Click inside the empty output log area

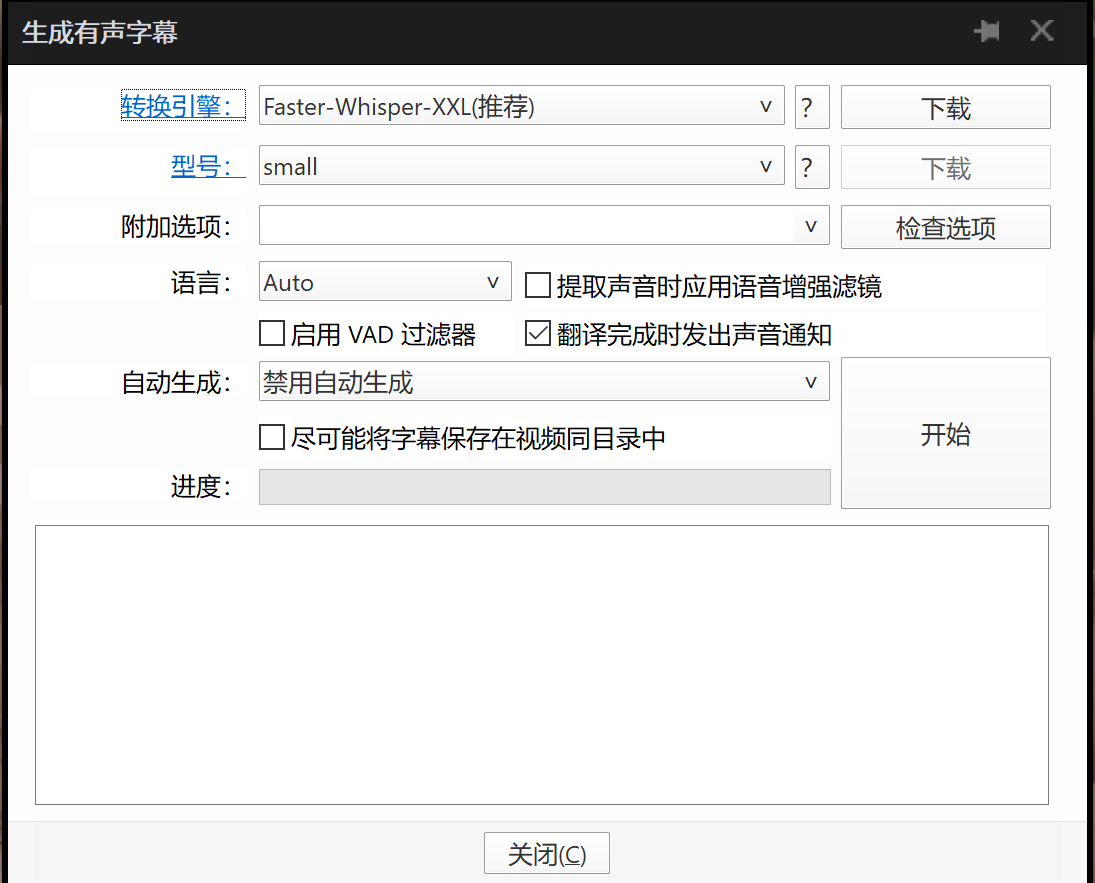point(542,665)
